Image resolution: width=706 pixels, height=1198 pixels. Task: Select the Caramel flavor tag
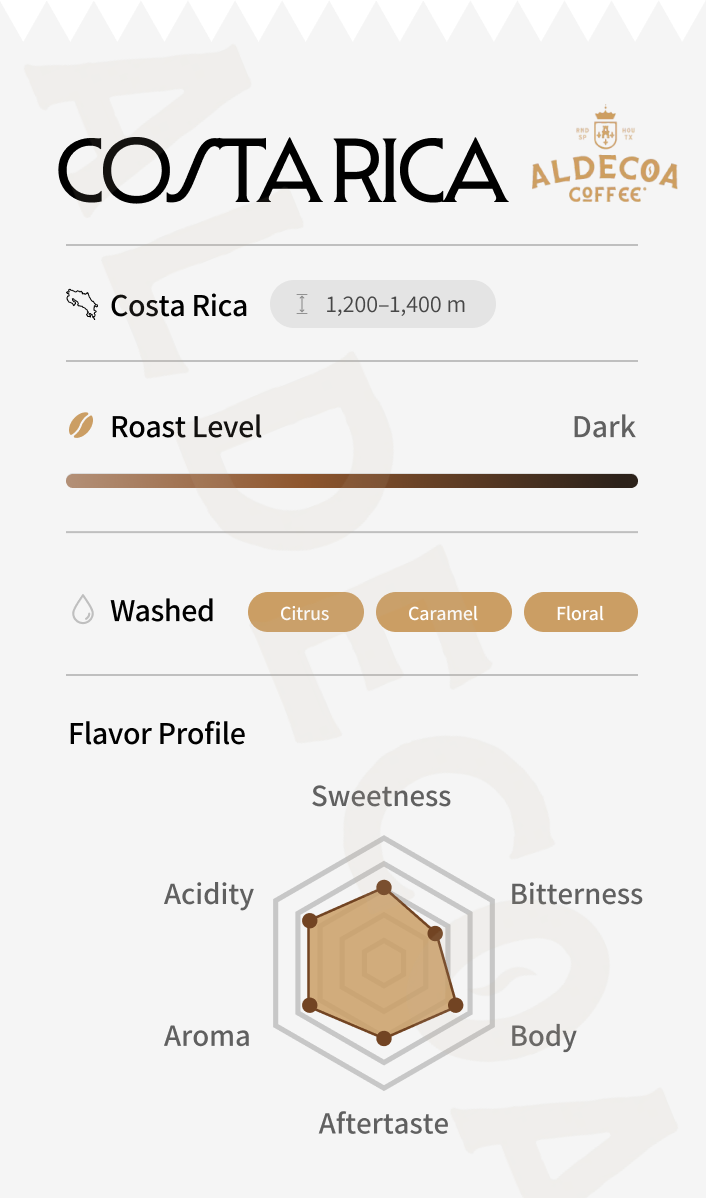click(x=443, y=613)
